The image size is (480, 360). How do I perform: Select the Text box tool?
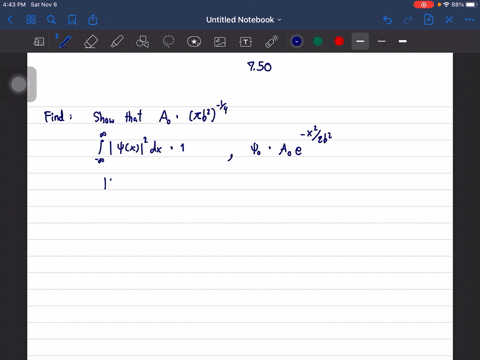(x=245, y=42)
